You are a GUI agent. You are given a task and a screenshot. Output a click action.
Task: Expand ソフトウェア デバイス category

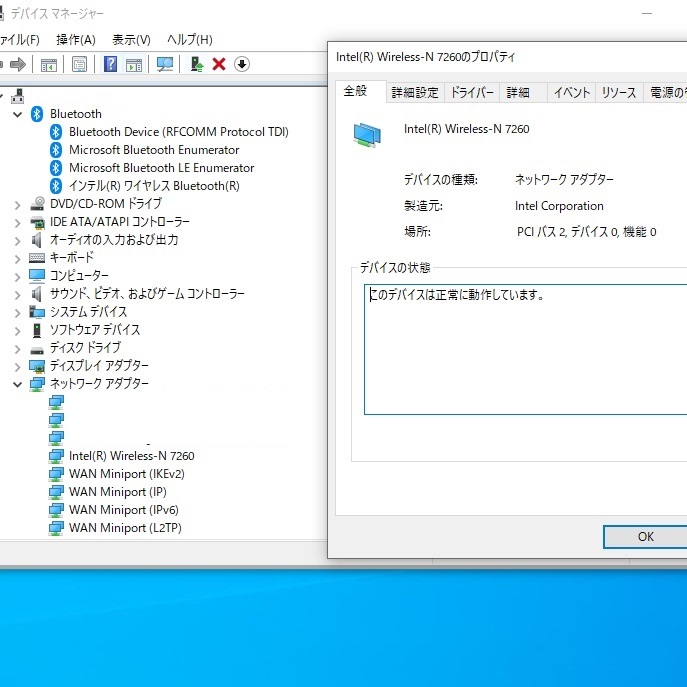coord(18,330)
